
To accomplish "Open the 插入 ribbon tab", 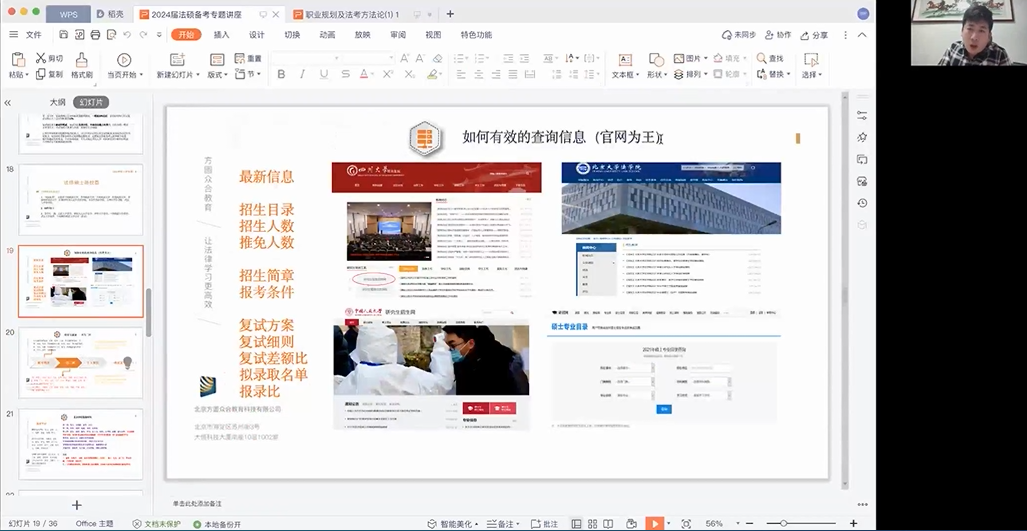I will [221, 35].
